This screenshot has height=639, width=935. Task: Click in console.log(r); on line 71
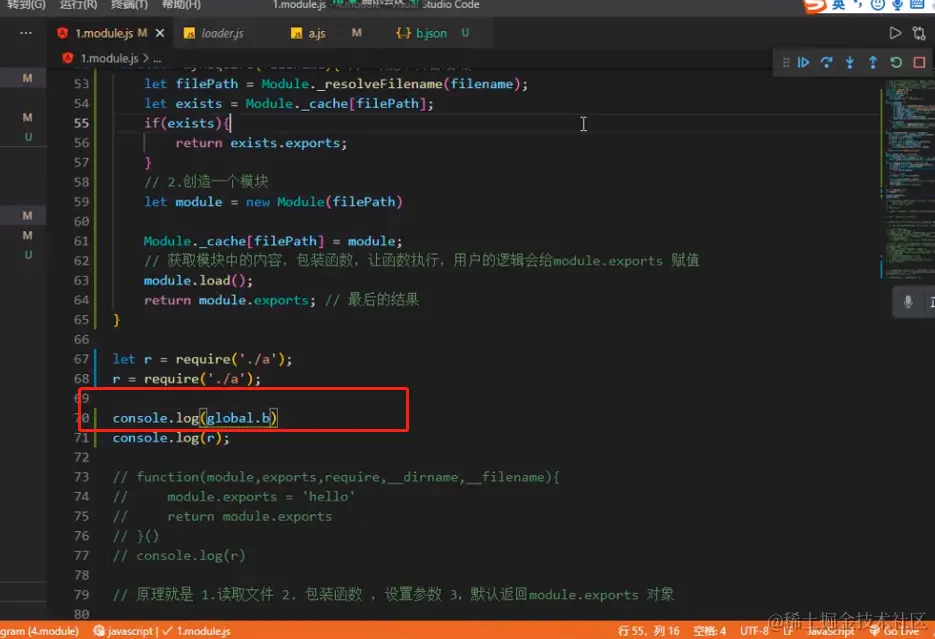171,438
